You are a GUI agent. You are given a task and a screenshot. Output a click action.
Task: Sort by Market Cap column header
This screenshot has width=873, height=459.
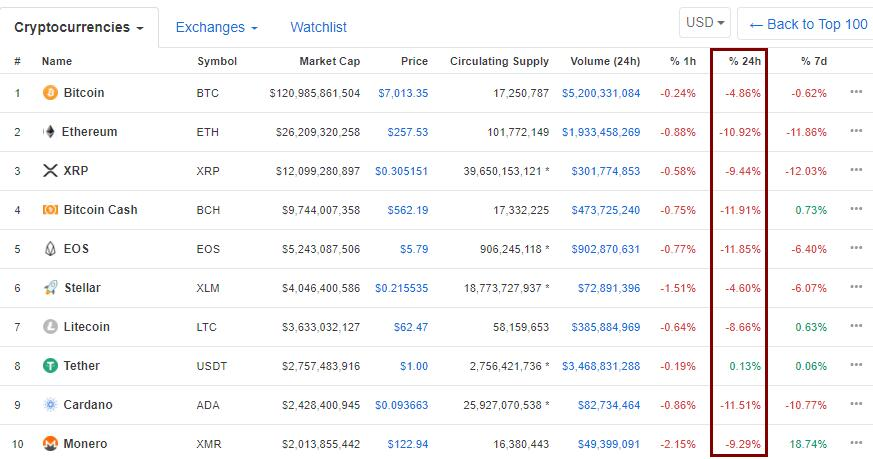click(330, 61)
